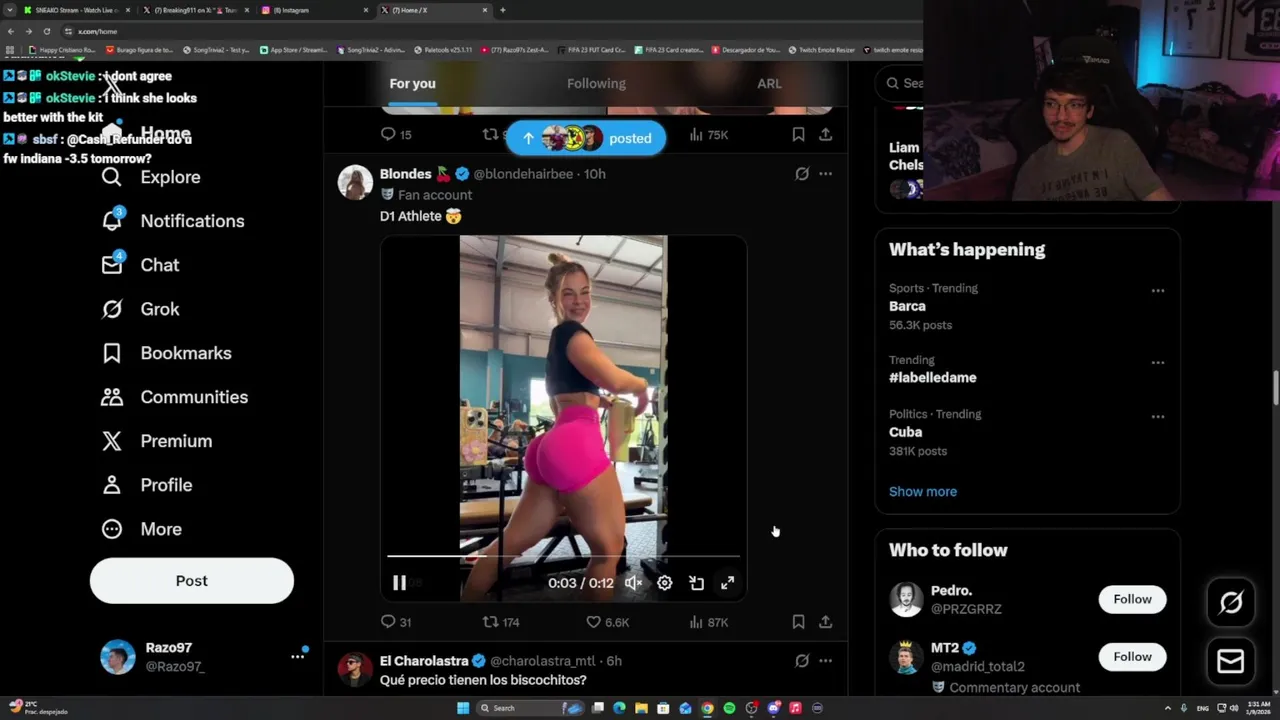This screenshot has height=720, width=1280.
Task: View analytics 87K on Blondes post
Action: [x=709, y=622]
